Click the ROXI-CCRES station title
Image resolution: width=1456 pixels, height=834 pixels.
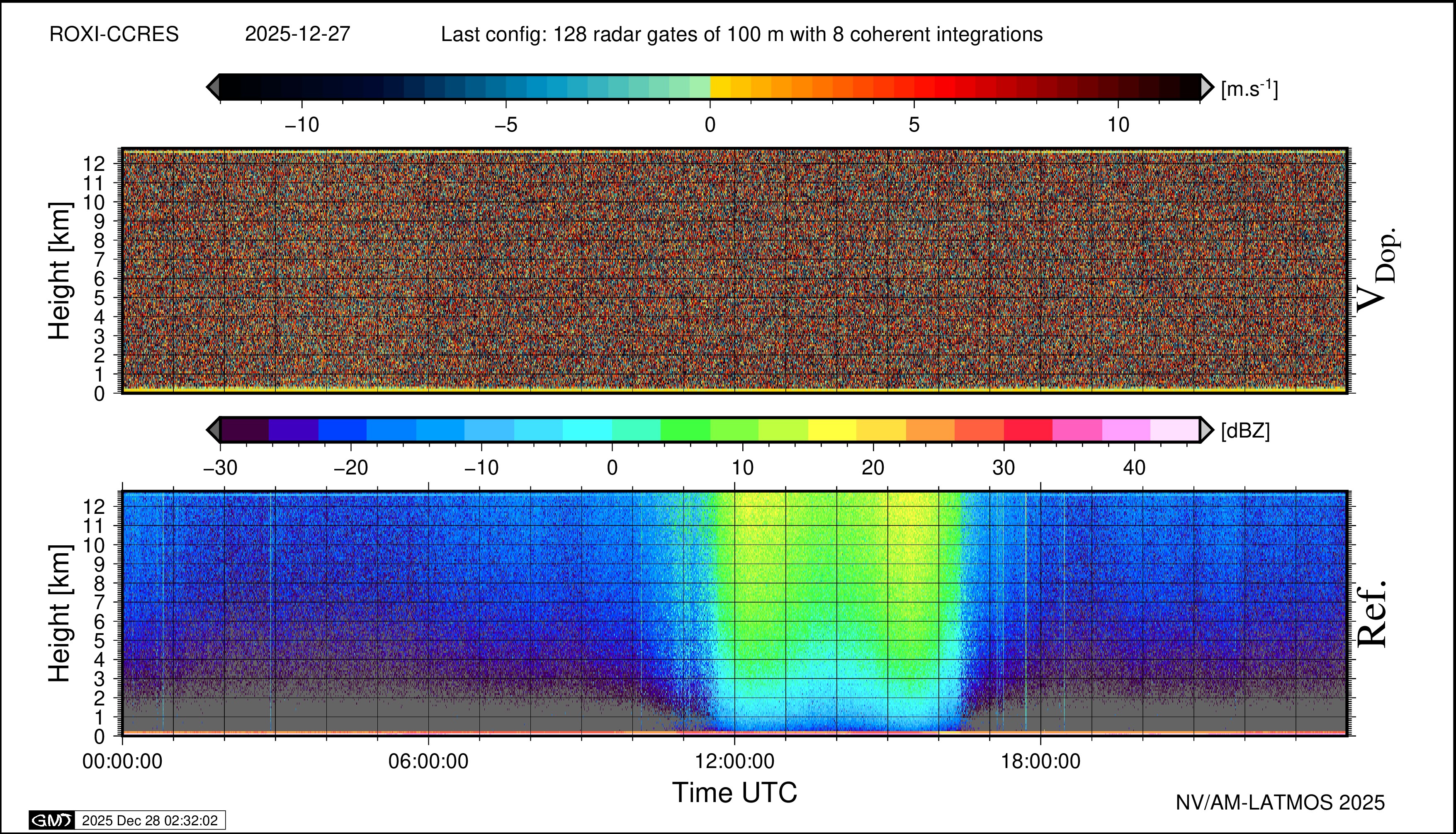point(114,34)
